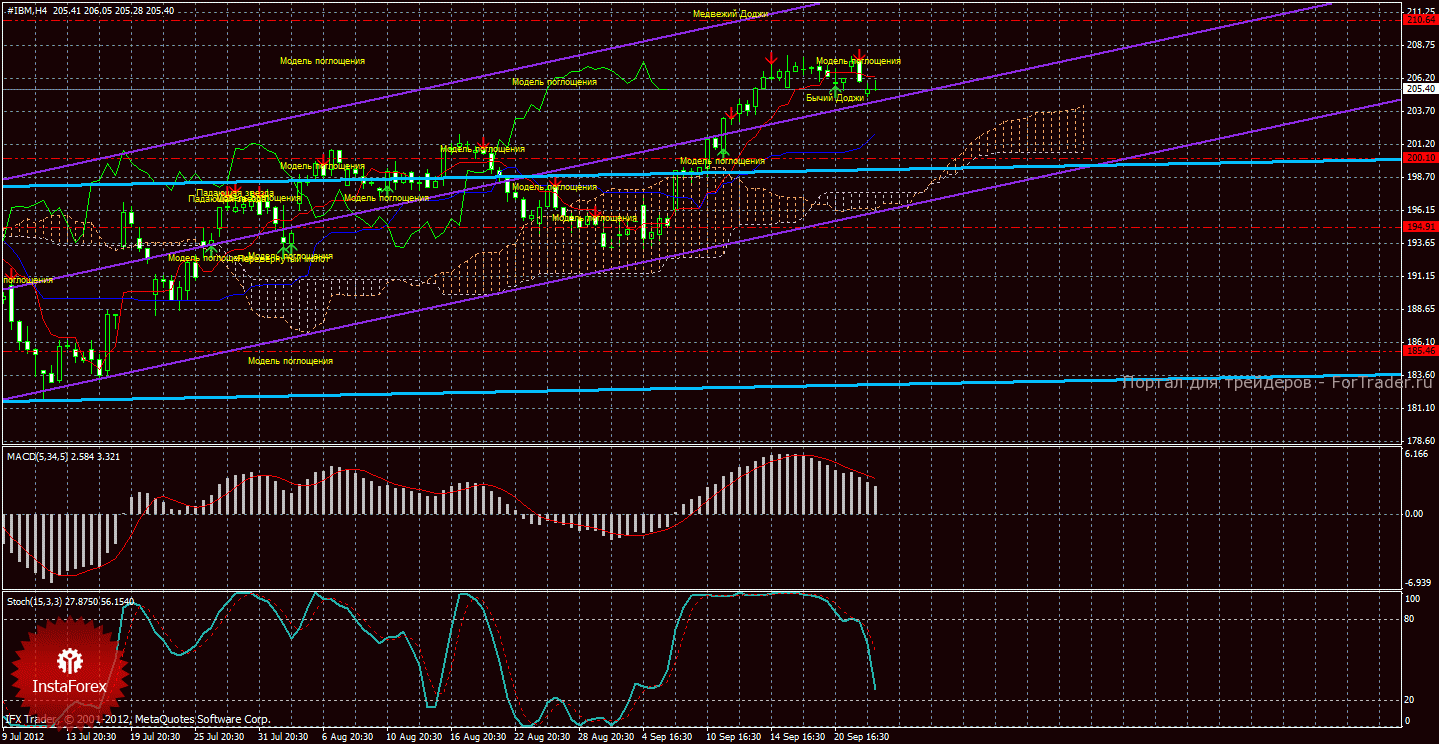Select the red 200.10 price level tag
This screenshot has height=744, width=1439.
tap(1418, 157)
